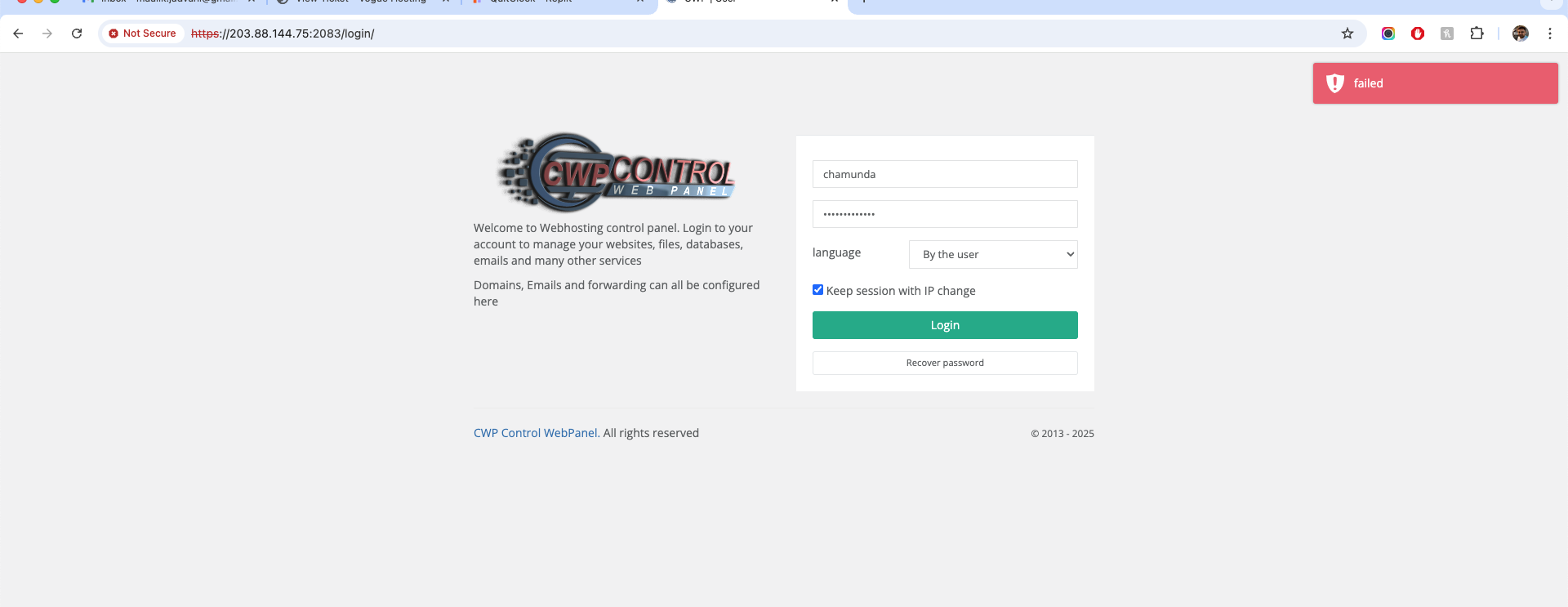Focus the username field containing chamunda
Image resolution: width=1568 pixels, height=607 pixels.
(945, 174)
